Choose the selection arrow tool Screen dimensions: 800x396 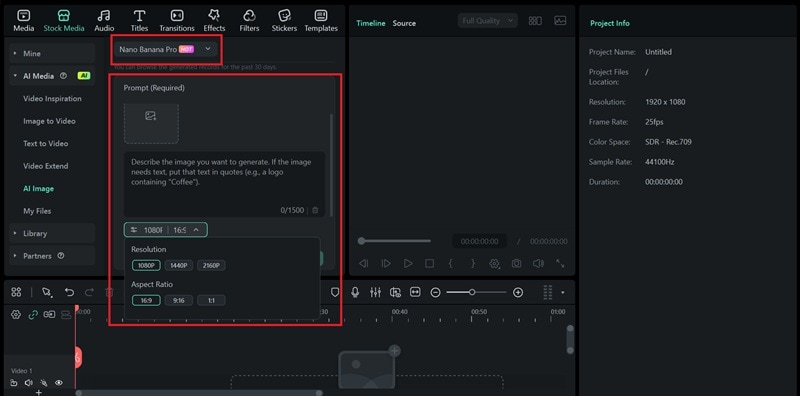click(x=47, y=292)
